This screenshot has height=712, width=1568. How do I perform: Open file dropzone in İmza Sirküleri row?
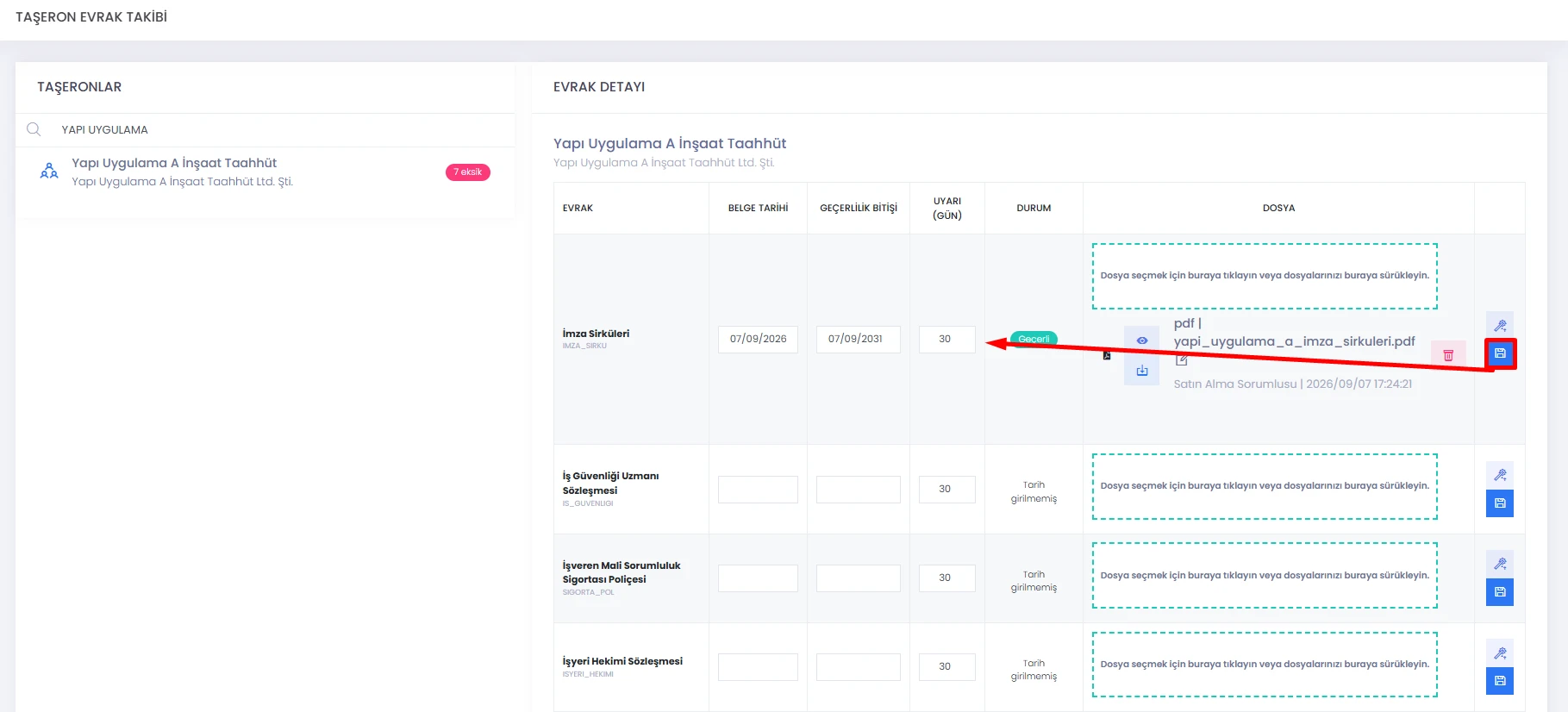(1265, 276)
